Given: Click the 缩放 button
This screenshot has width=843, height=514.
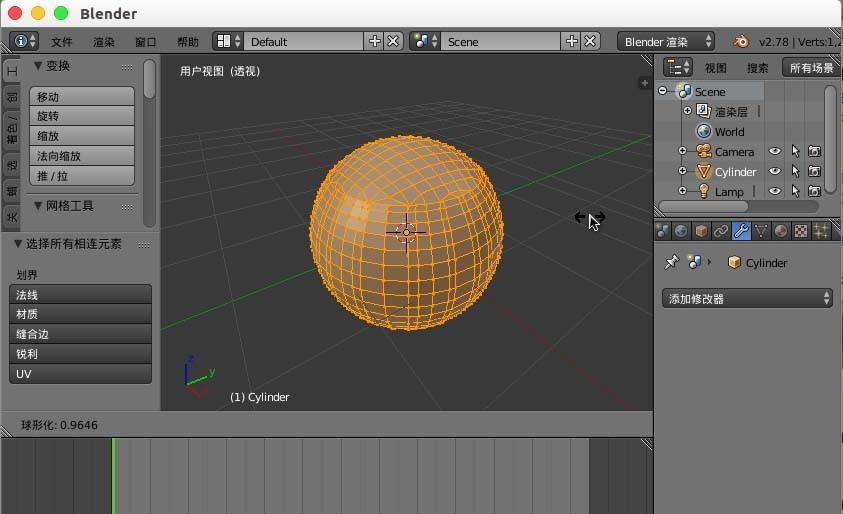Looking at the screenshot, I should [82, 136].
